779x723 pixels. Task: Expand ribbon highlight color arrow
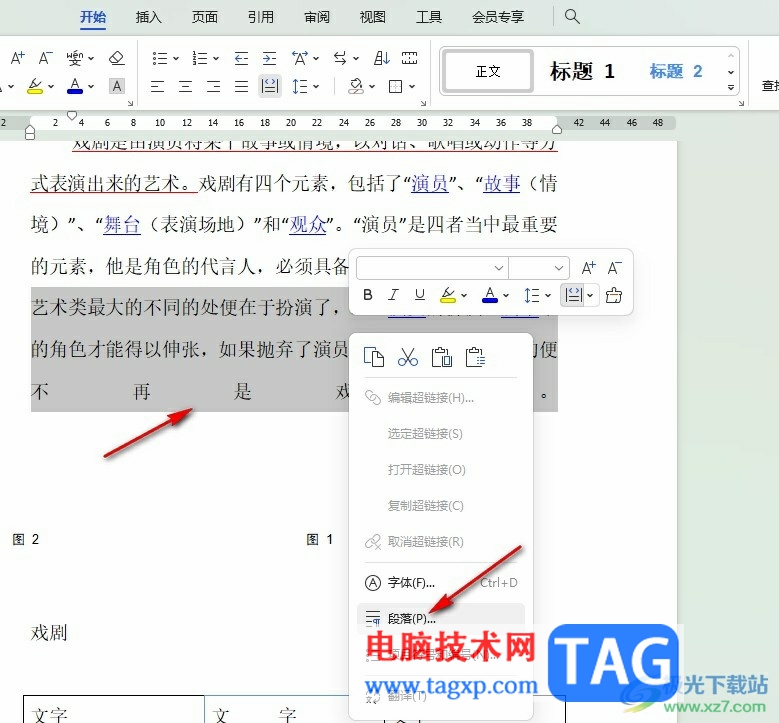(x=51, y=86)
